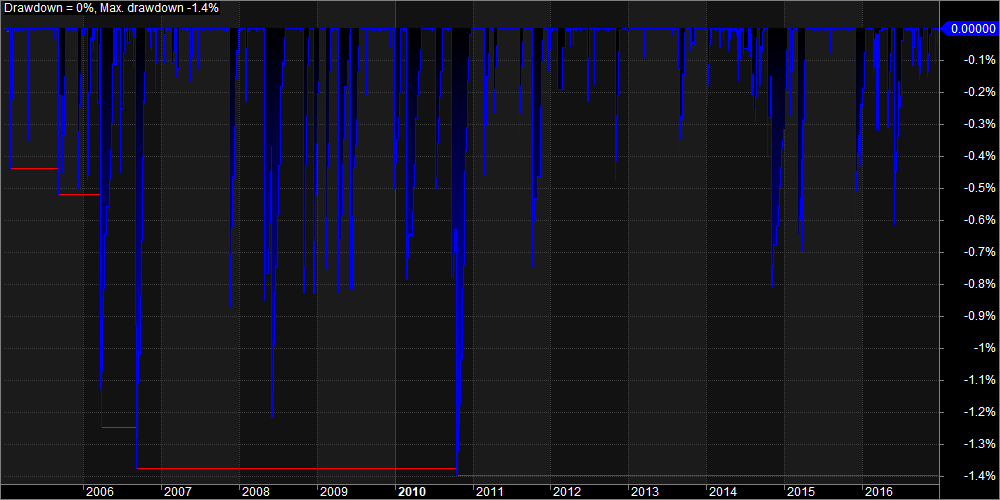Click the -0.1% y-axis label
1000x500 pixels.
coord(978,60)
